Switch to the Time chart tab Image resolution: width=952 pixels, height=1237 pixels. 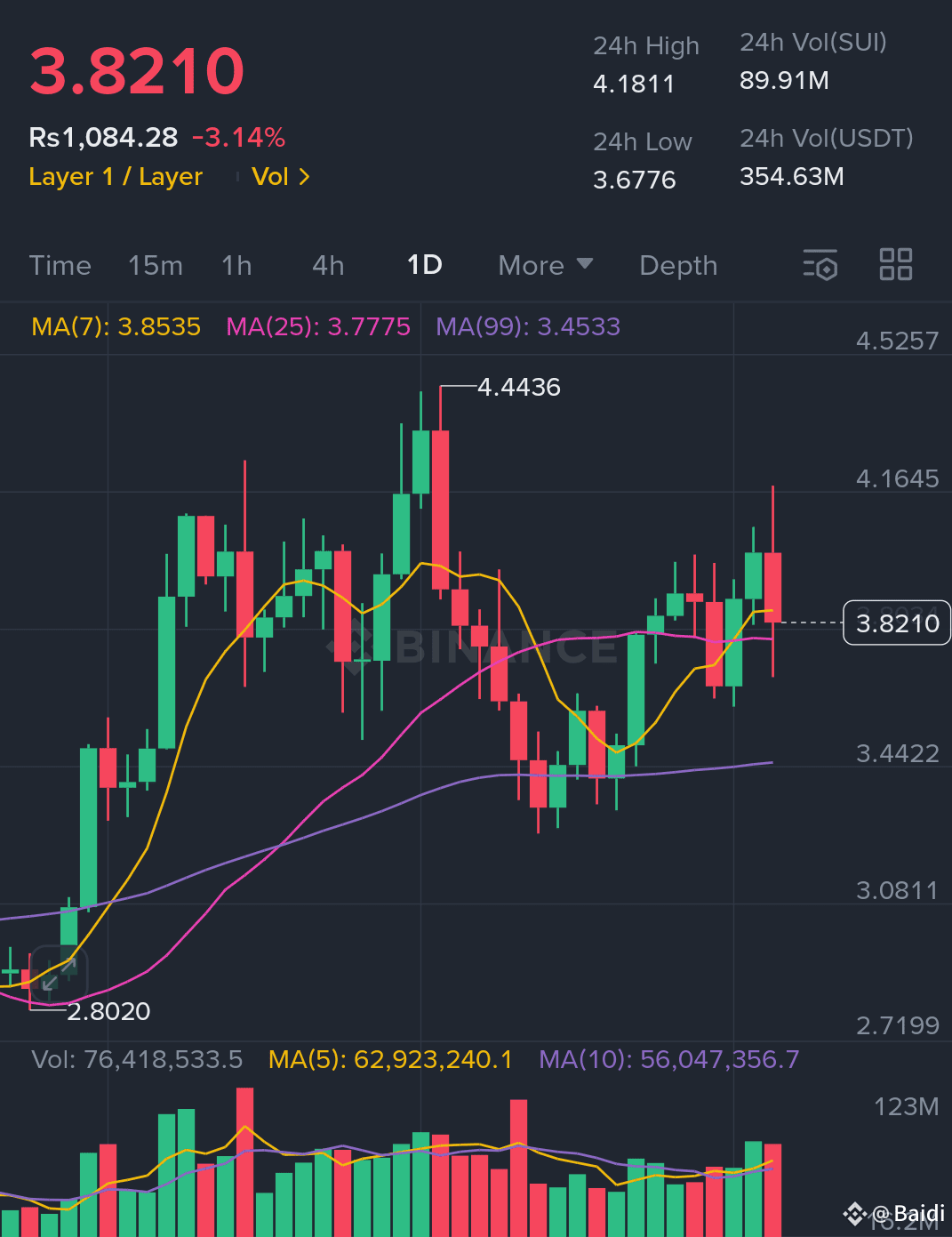(x=60, y=266)
